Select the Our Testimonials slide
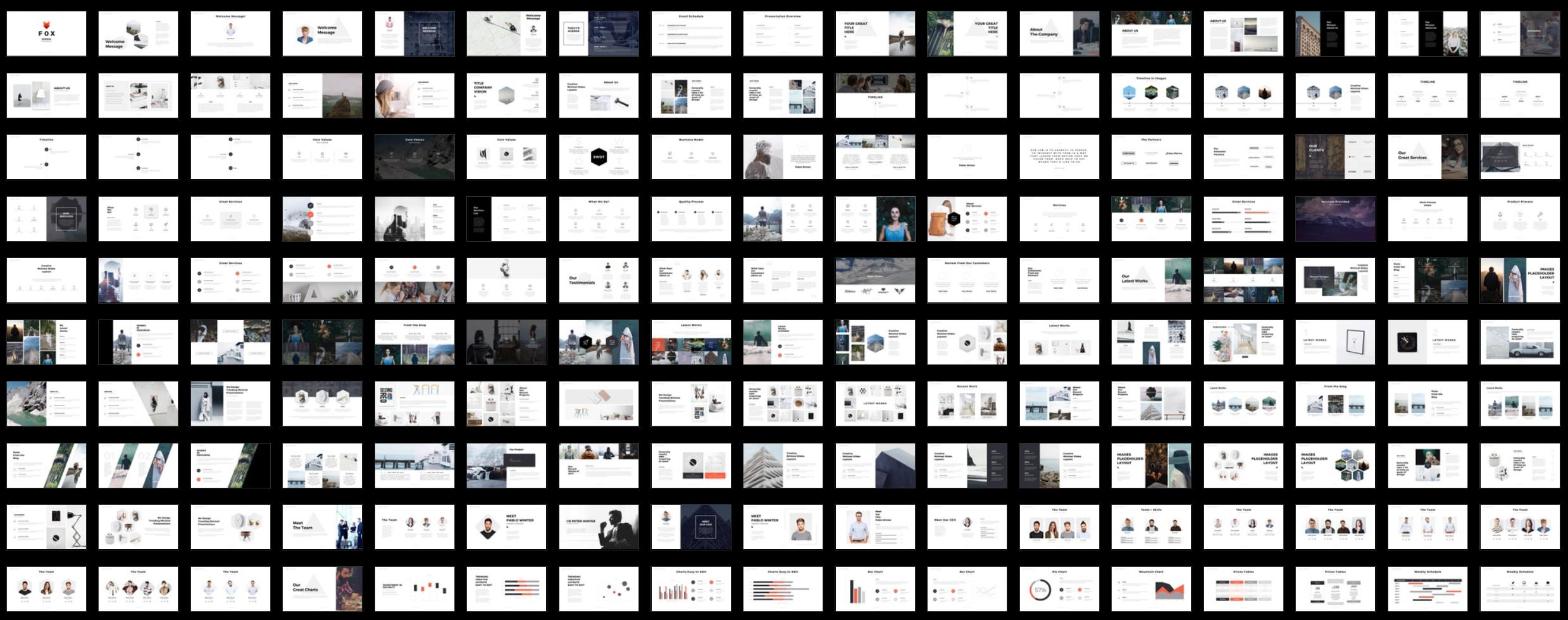This screenshot has height=620, width=1568. (599, 280)
